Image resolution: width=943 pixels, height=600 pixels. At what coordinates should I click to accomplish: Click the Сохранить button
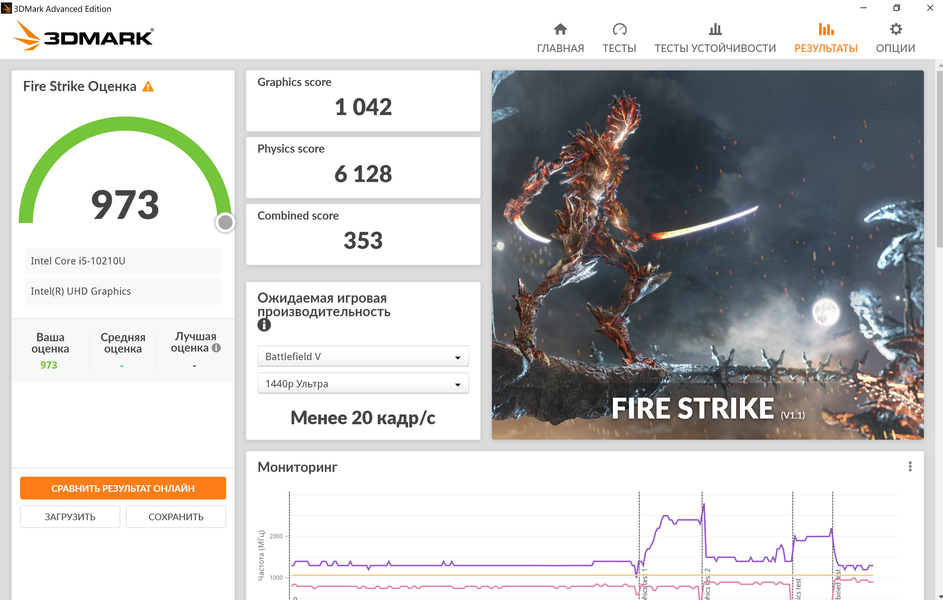tap(176, 517)
